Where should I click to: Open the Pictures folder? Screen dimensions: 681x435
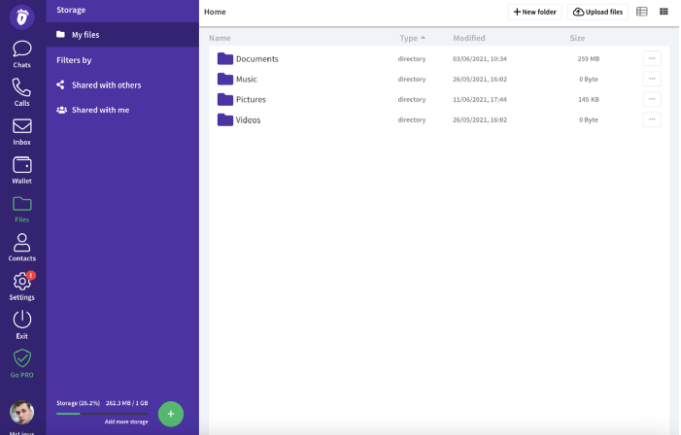click(x=241, y=99)
